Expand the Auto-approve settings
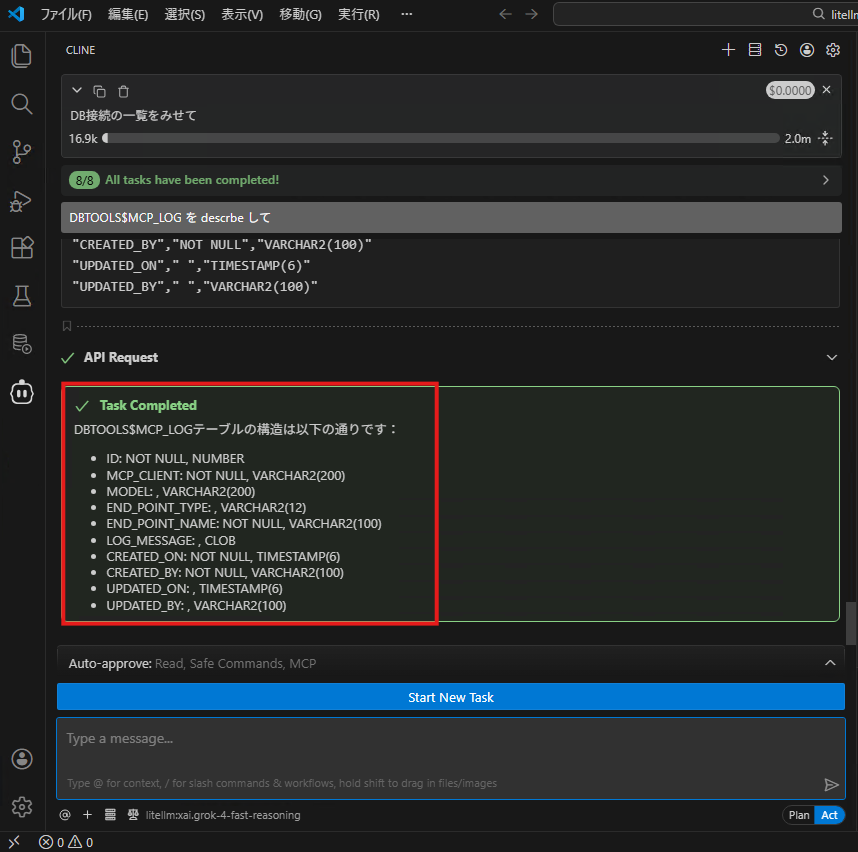 [830, 663]
